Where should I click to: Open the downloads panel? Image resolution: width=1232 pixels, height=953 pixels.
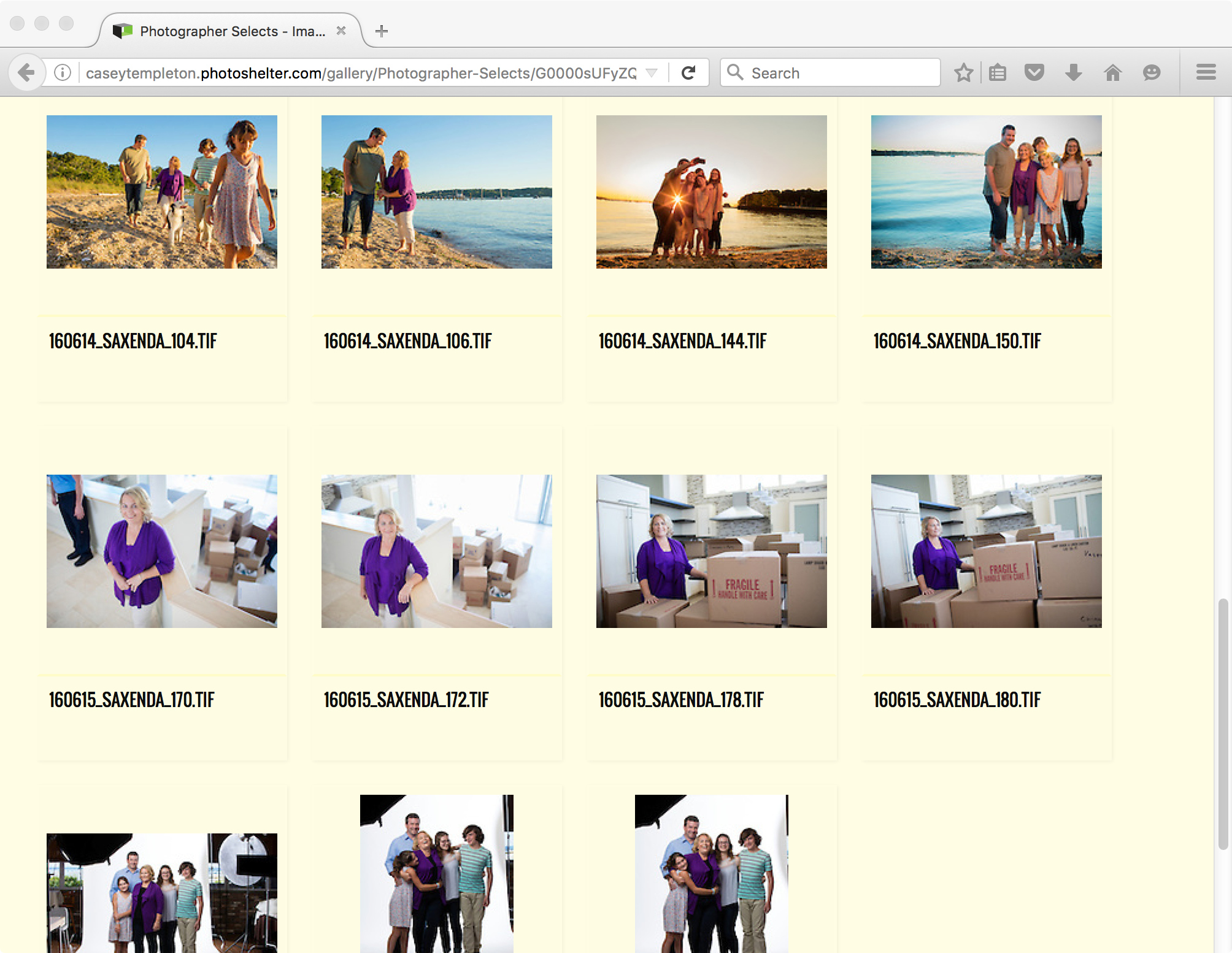pyautogui.click(x=1073, y=72)
